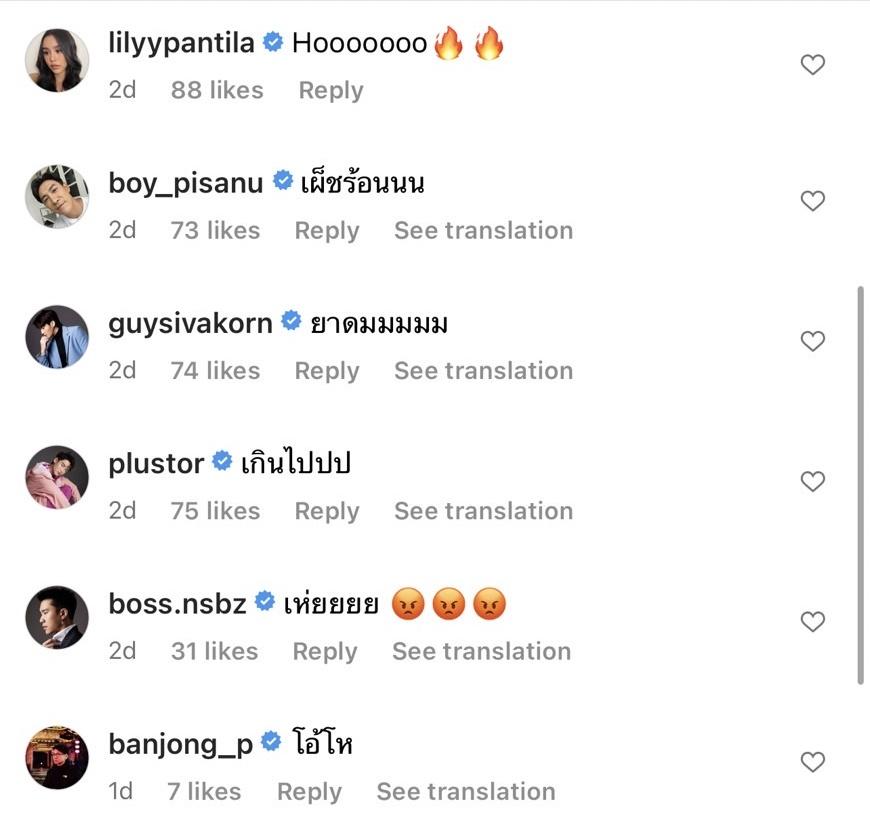Reply to boy_pisanu's comment

tap(326, 230)
